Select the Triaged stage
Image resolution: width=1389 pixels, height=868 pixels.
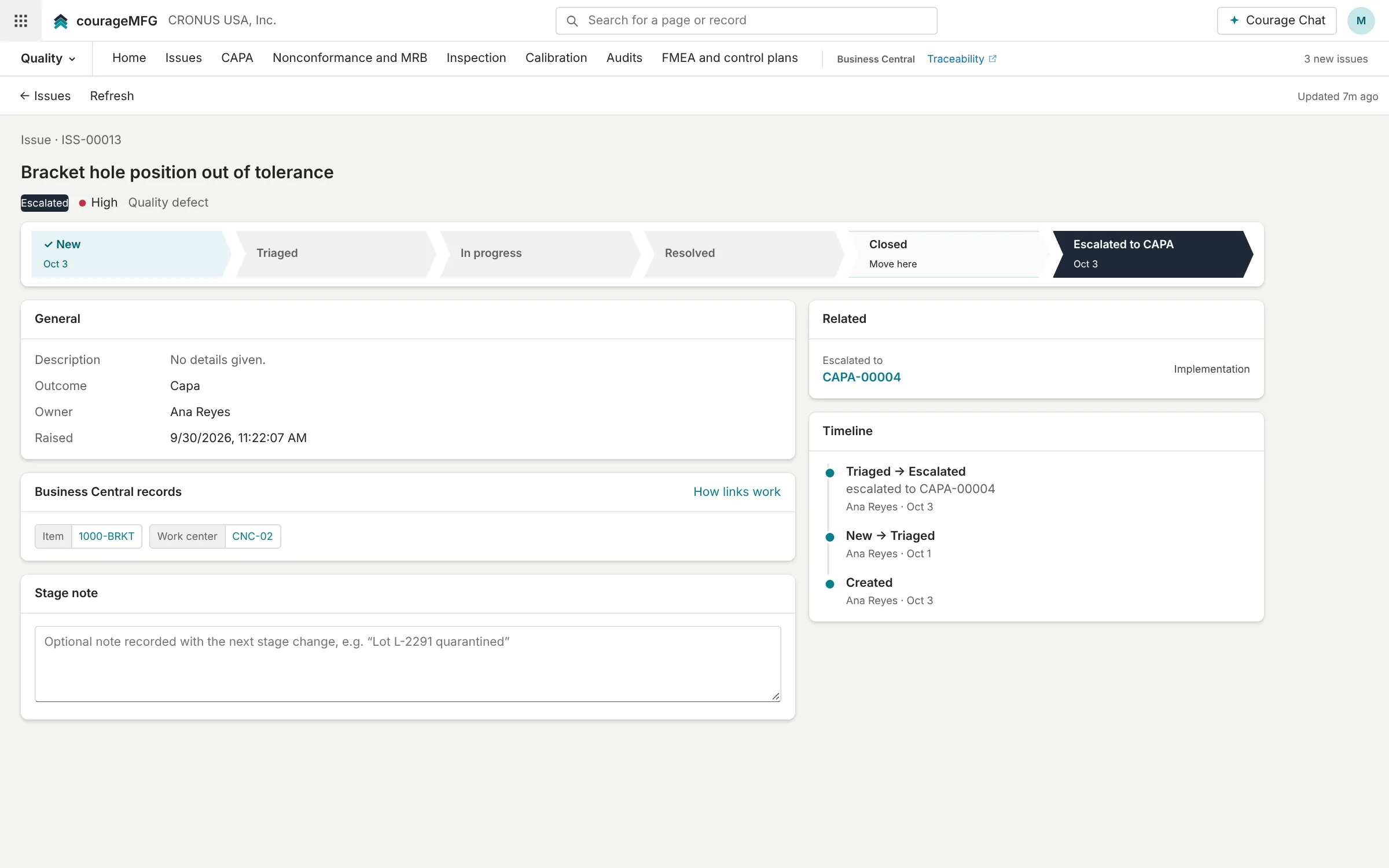pos(335,254)
